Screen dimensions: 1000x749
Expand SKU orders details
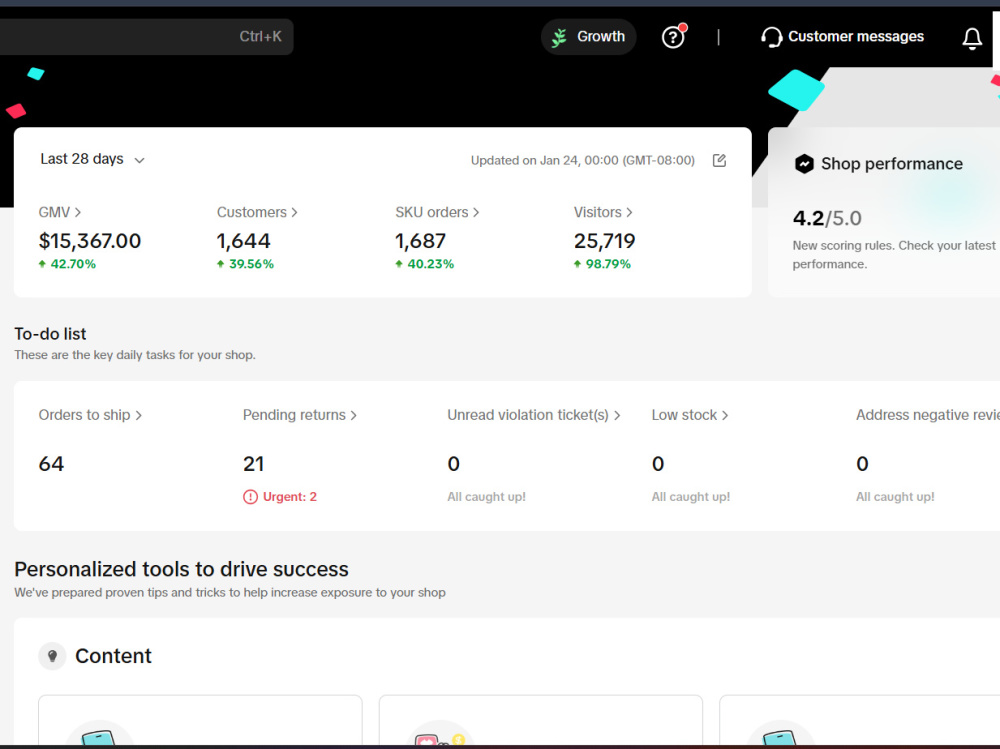(437, 212)
